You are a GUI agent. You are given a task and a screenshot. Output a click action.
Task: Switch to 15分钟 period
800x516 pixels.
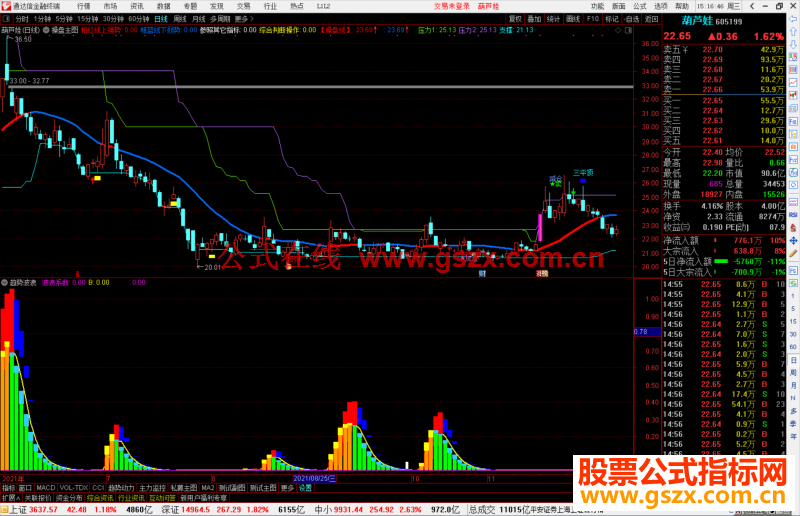[88, 19]
